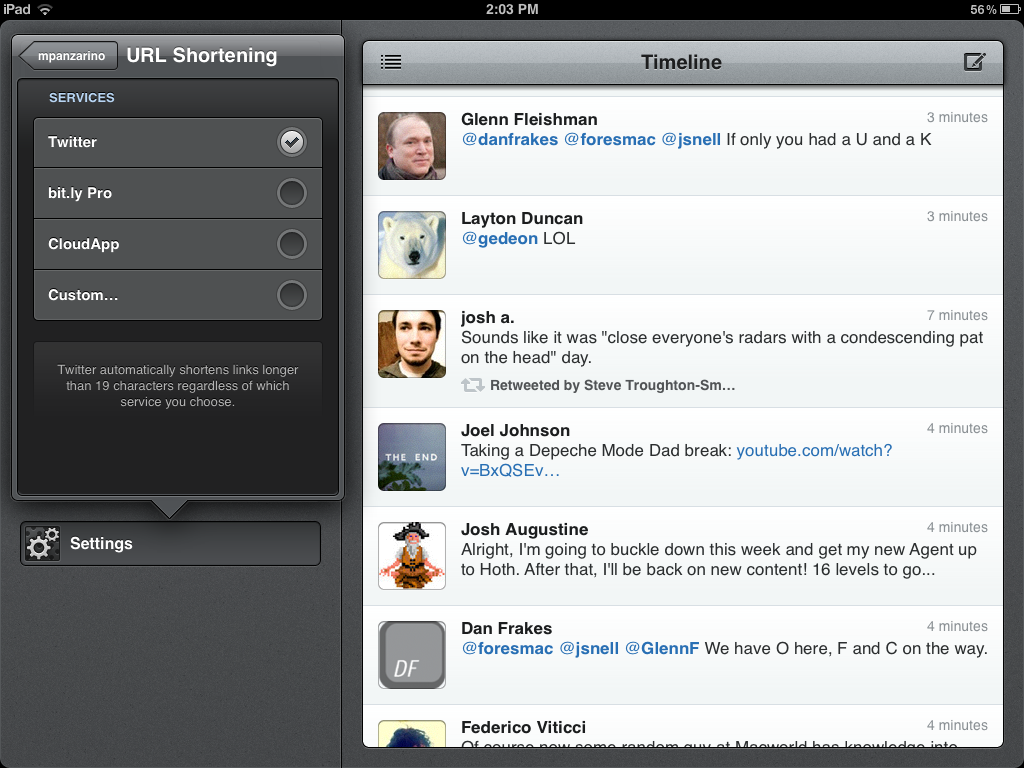Open the Settings gear icon
Screen dimensions: 1024x768
pyautogui.click(x=42, y=543)
